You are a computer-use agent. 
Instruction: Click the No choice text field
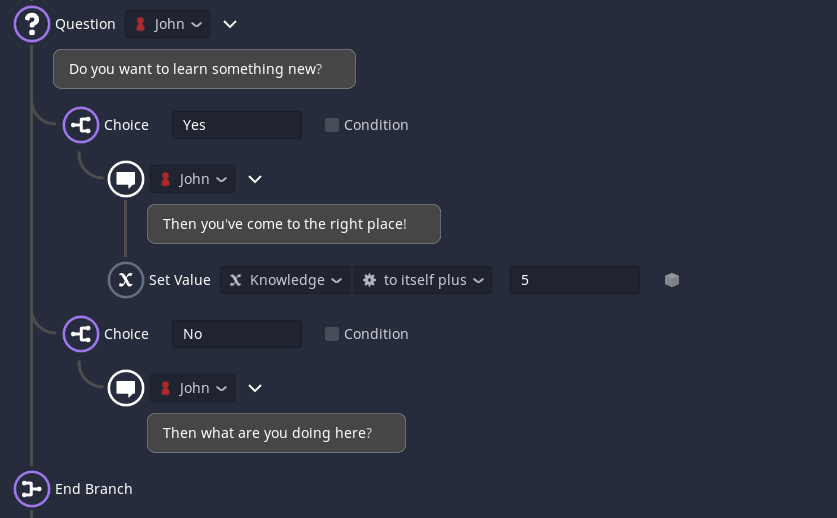pyautogui.click(x=237, y=334)
